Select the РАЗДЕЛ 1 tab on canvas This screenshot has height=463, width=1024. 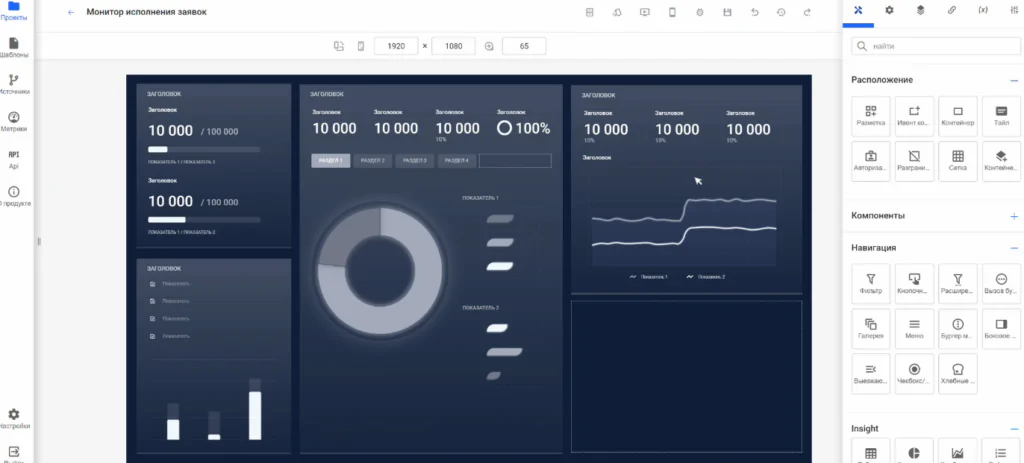330,161
